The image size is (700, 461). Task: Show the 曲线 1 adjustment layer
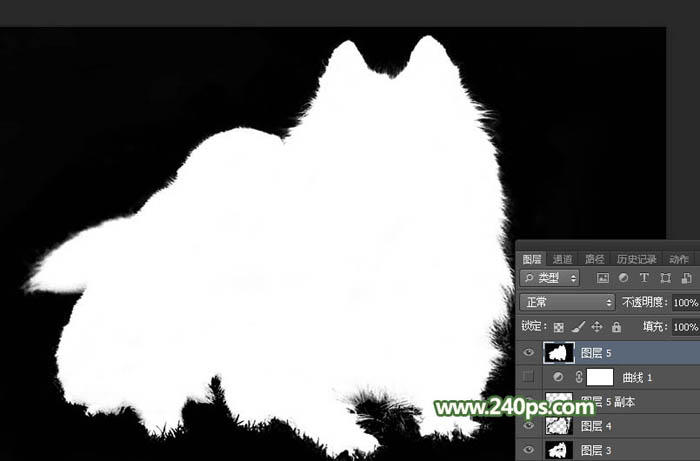(529, 377)
